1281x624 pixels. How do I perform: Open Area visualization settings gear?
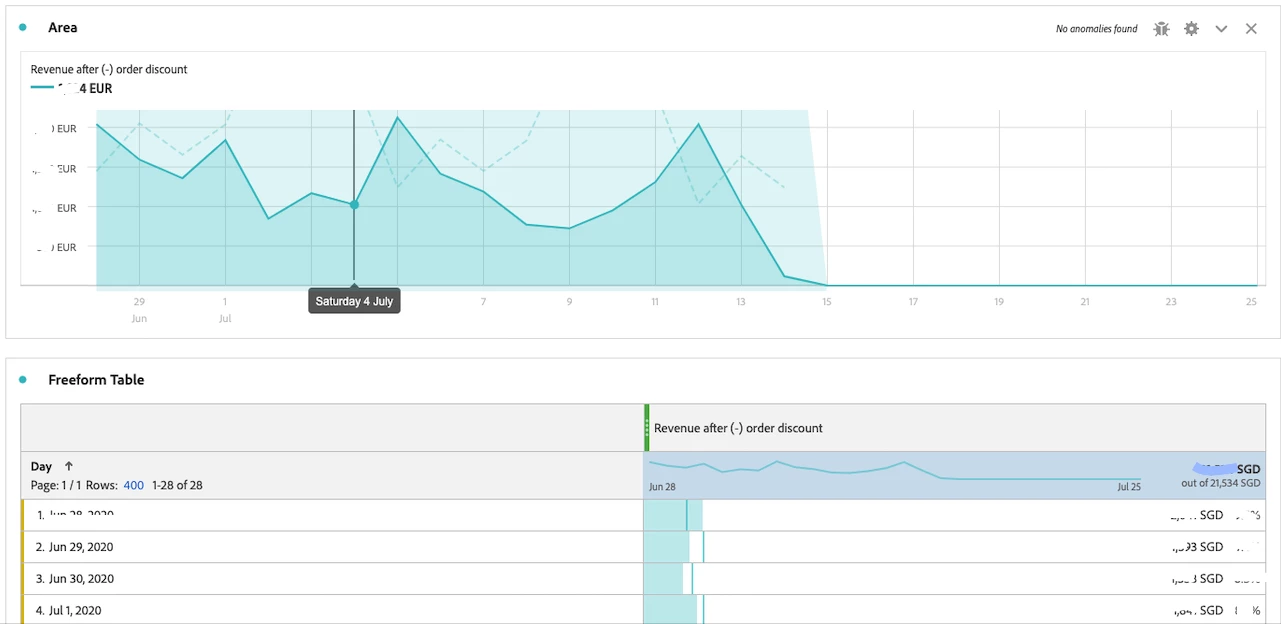tap(1191, 29)
